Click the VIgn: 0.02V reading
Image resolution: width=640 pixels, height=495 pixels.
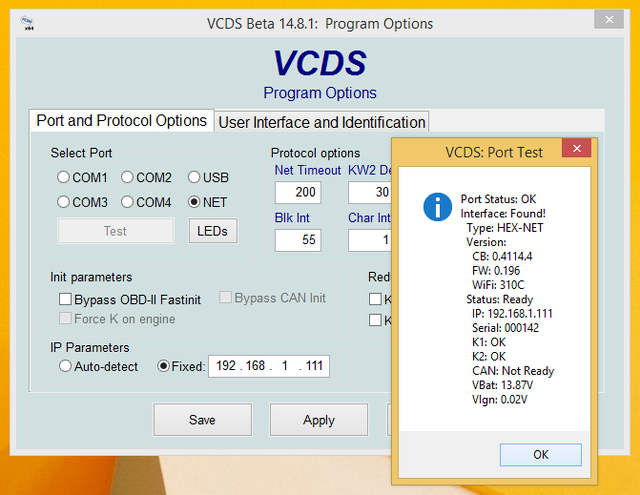coord(500,399)
